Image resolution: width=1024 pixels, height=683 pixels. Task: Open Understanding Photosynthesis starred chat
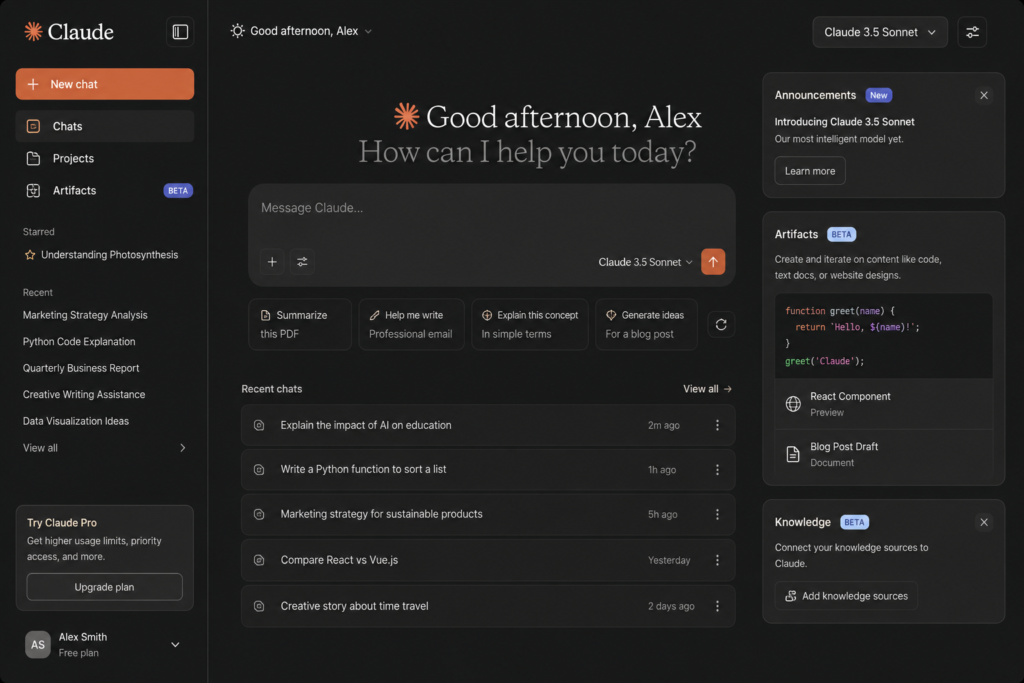coord(109,255)
